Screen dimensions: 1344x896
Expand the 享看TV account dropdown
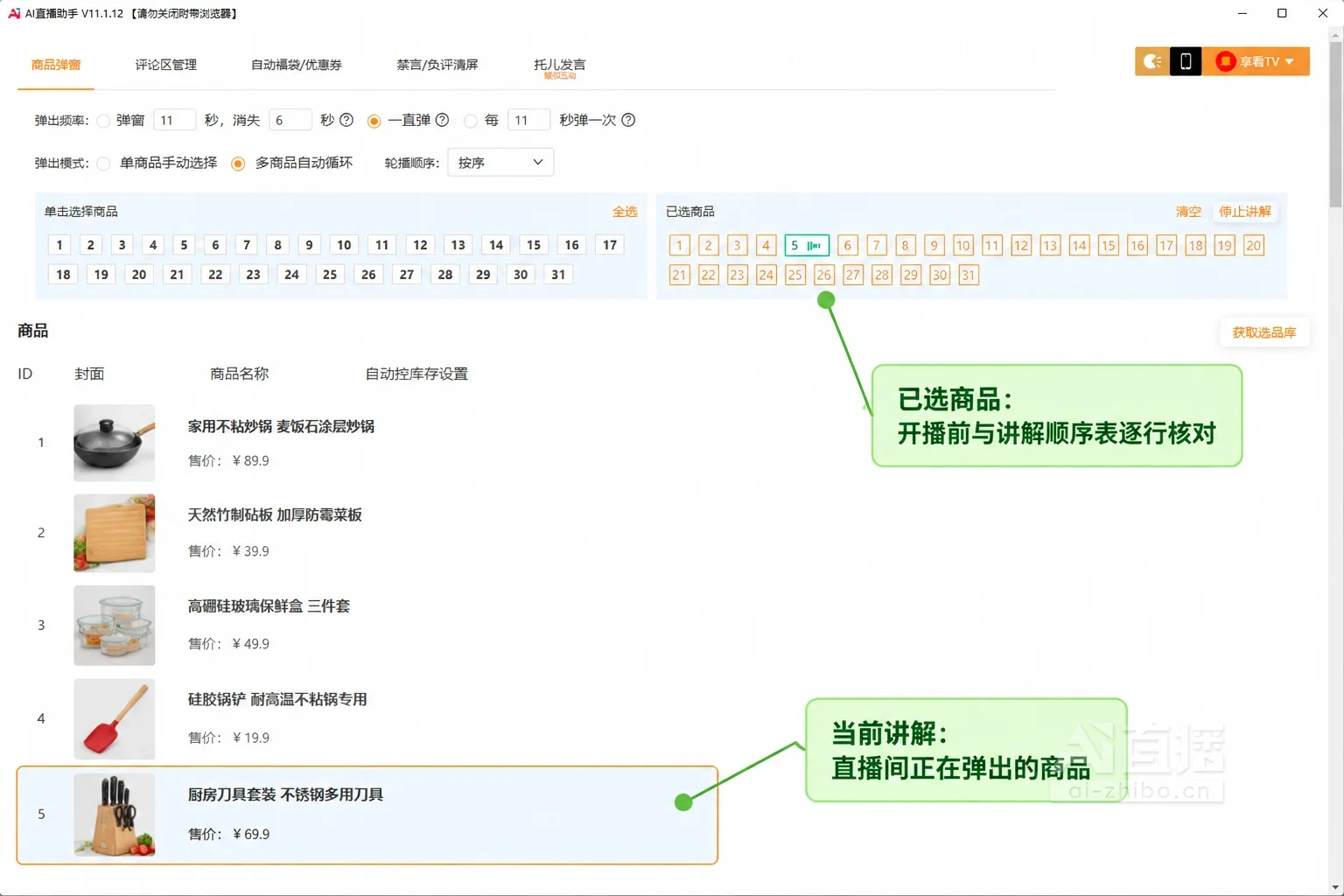click(1256, 61)
